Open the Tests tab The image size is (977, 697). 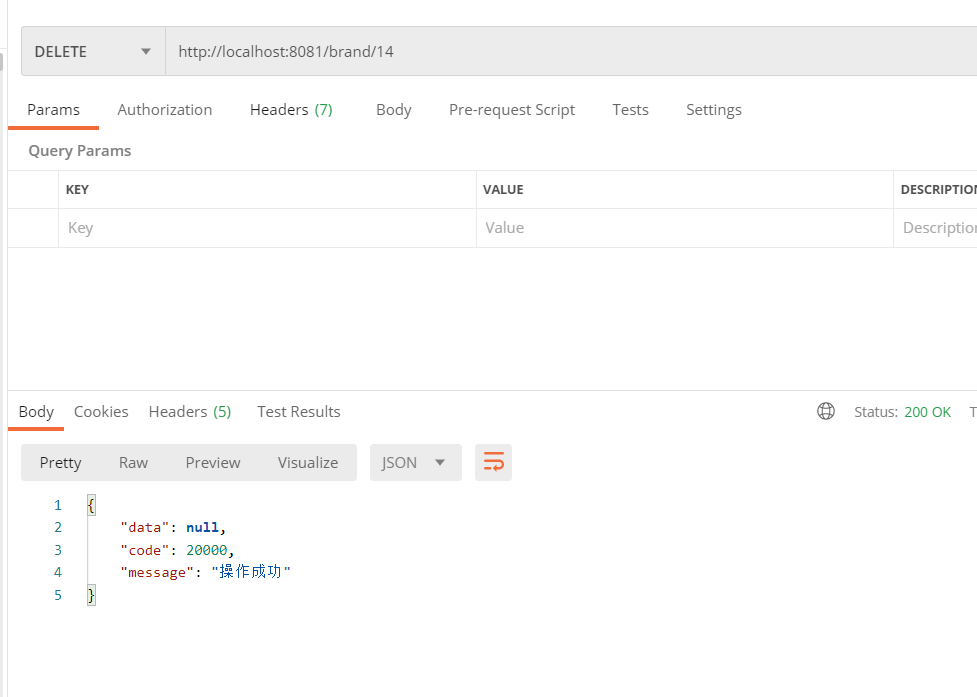630,110
